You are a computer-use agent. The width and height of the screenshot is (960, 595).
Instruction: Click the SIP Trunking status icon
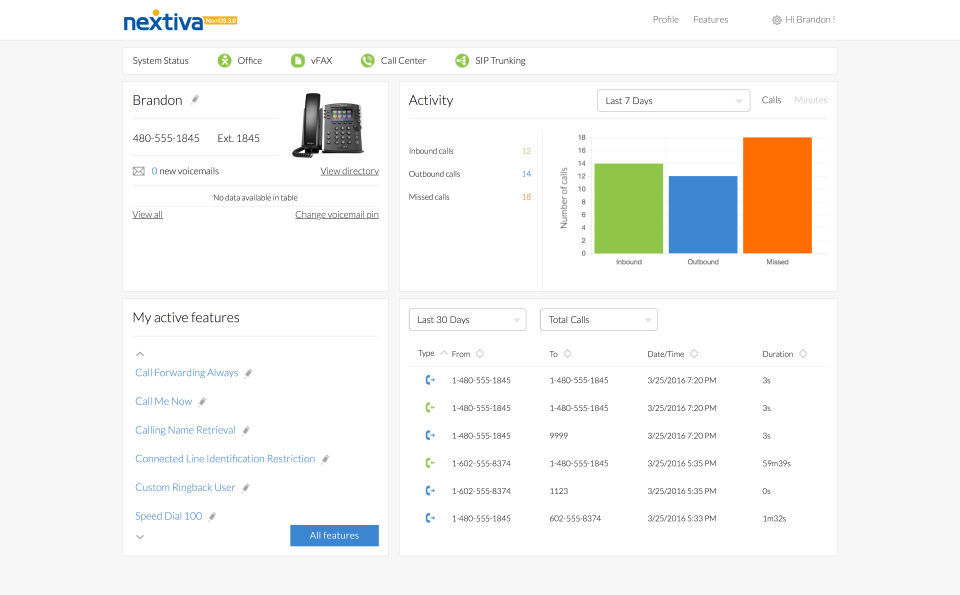click(x=462, y=61)
